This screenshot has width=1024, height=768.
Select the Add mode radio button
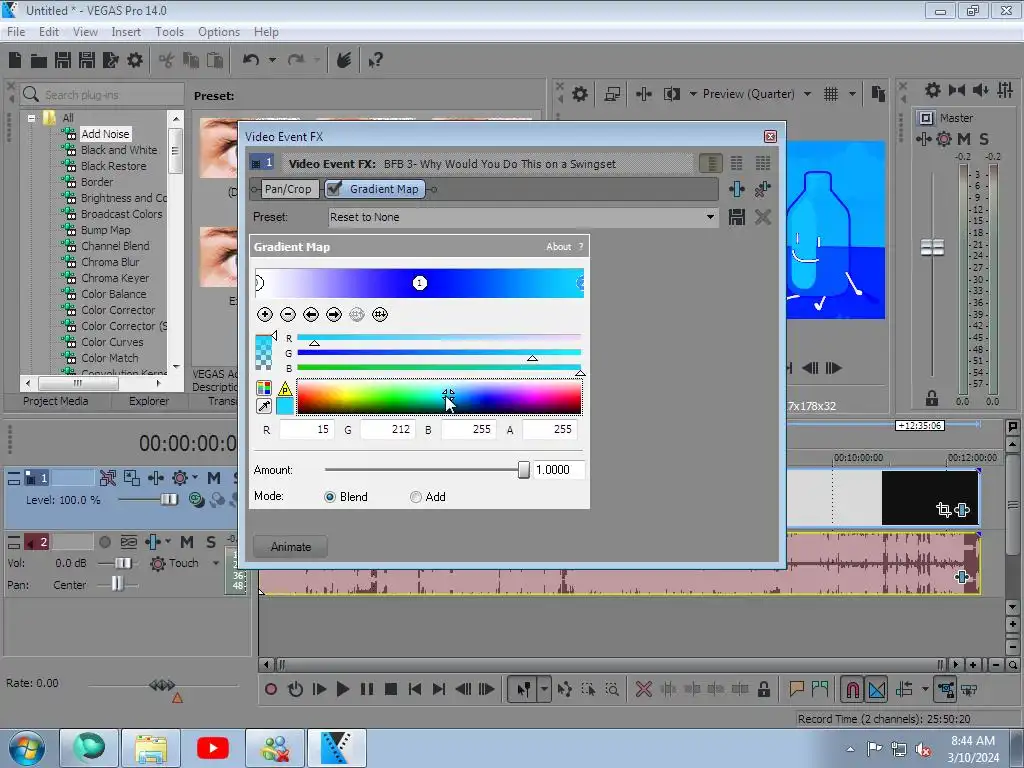415,497
